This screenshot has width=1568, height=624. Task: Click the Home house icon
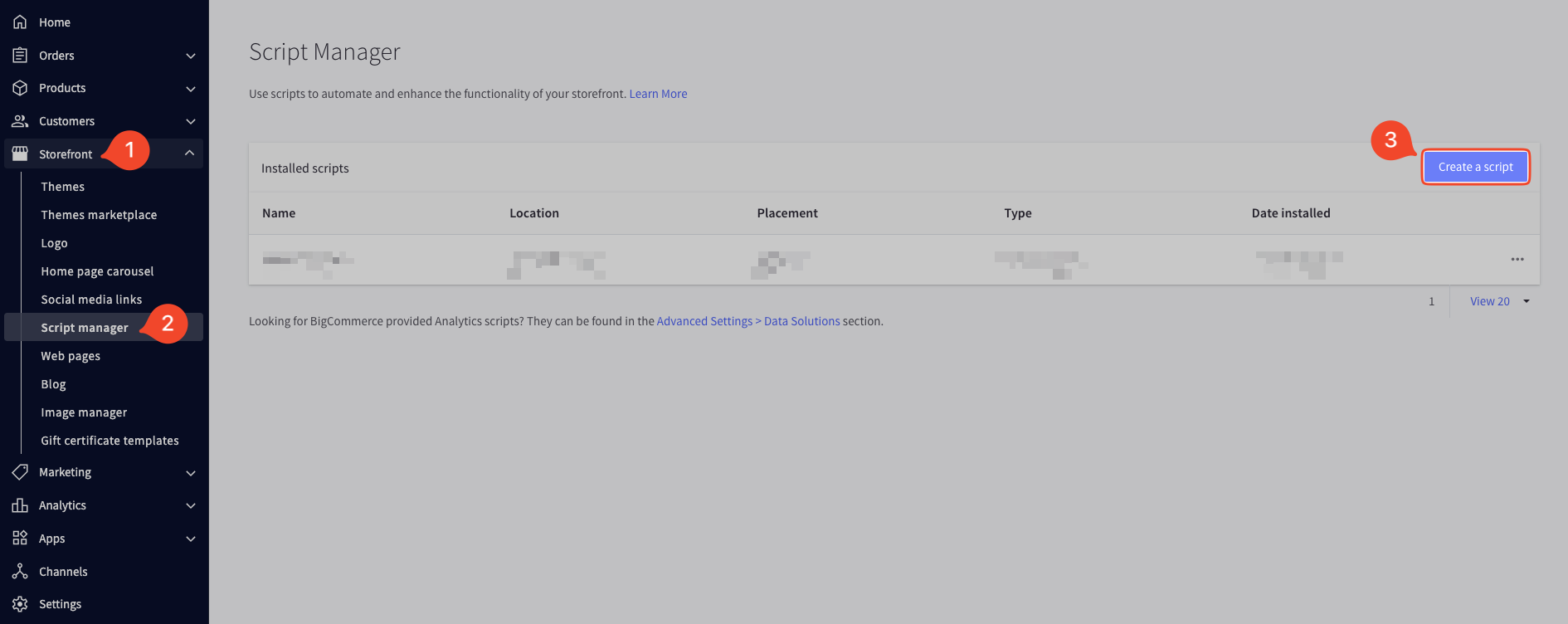20,22
